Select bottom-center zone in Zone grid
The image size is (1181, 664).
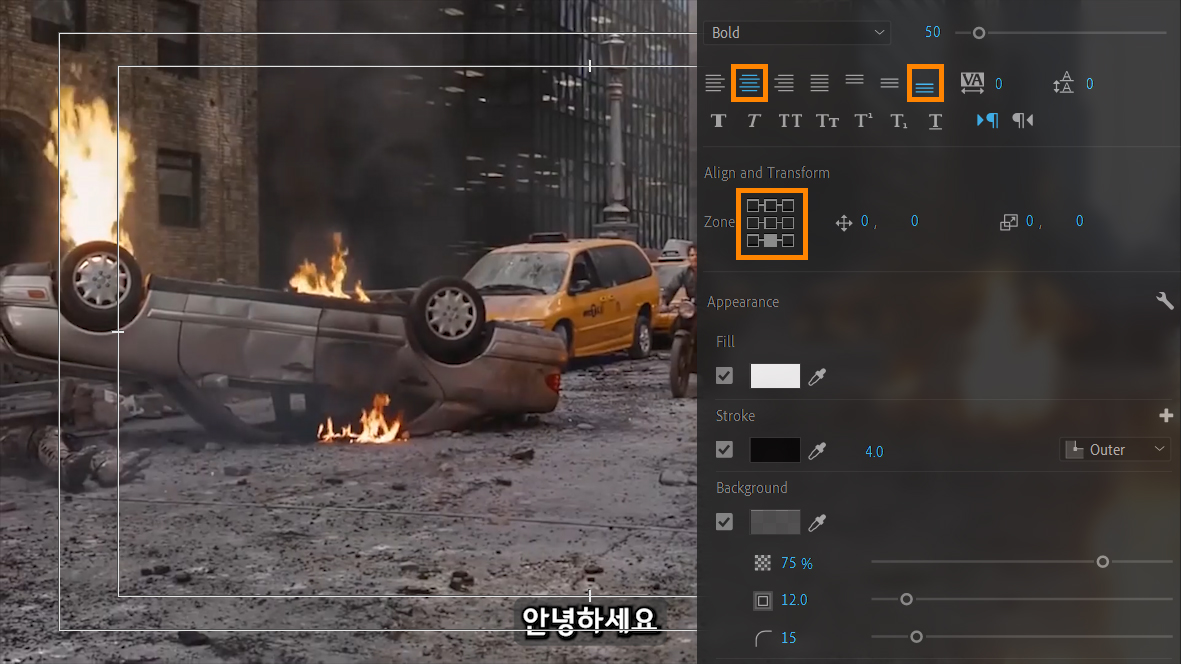click(770, 241)
